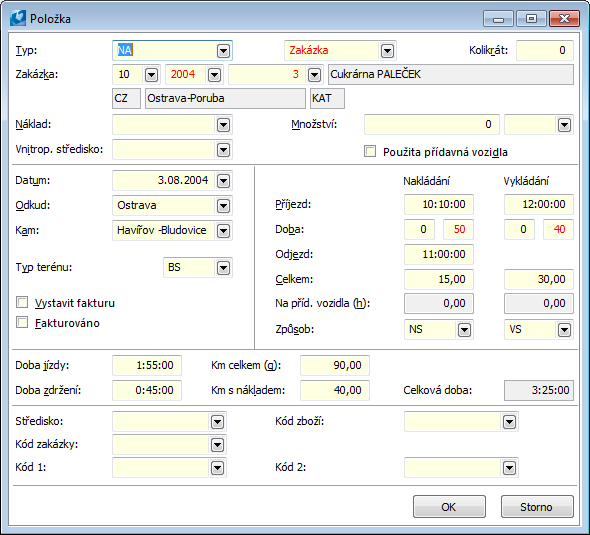
Task: Expand the Náklad dropdown
Action: 223,125
